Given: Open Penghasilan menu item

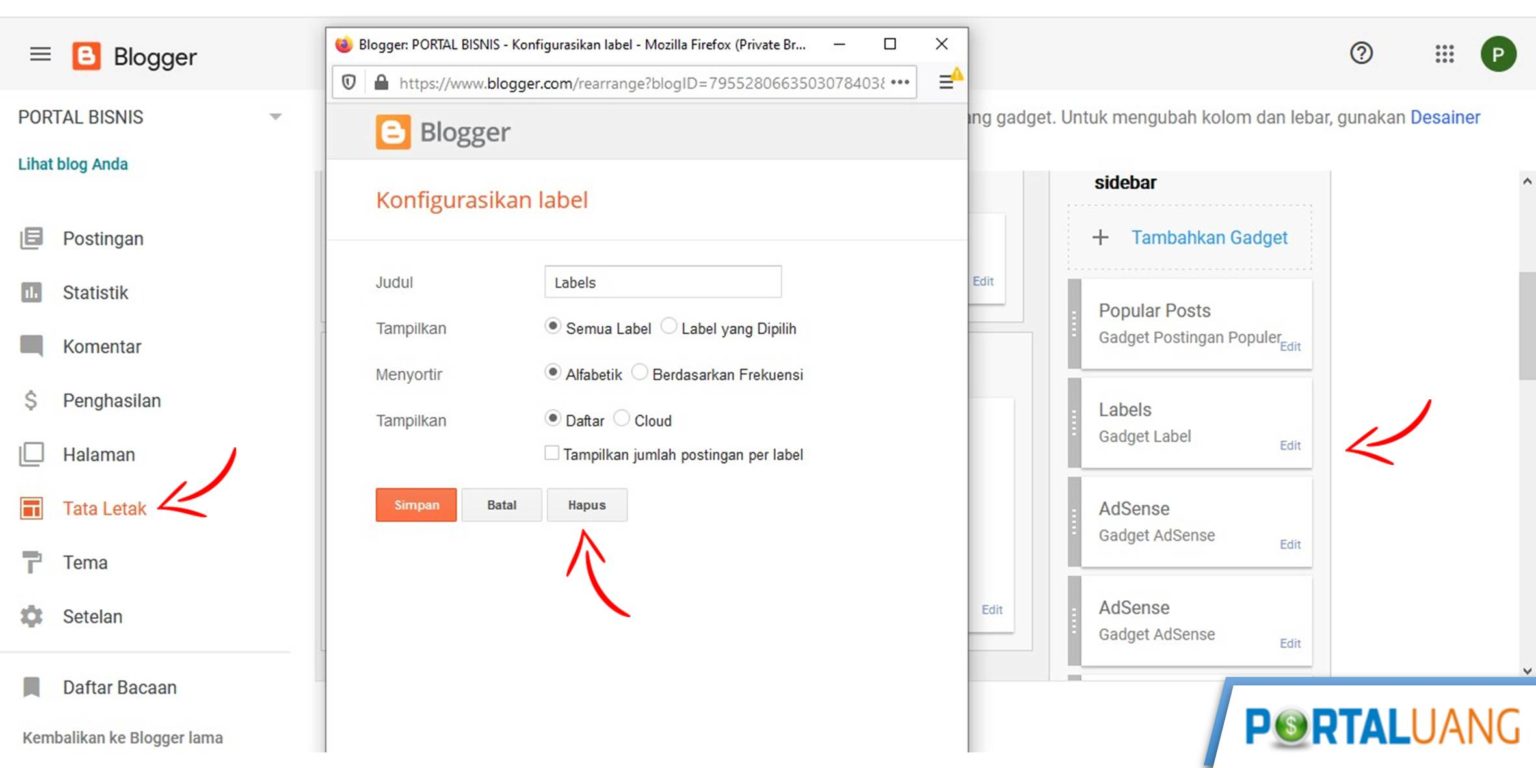Looking at the screenshot, I should click(112, 400).
